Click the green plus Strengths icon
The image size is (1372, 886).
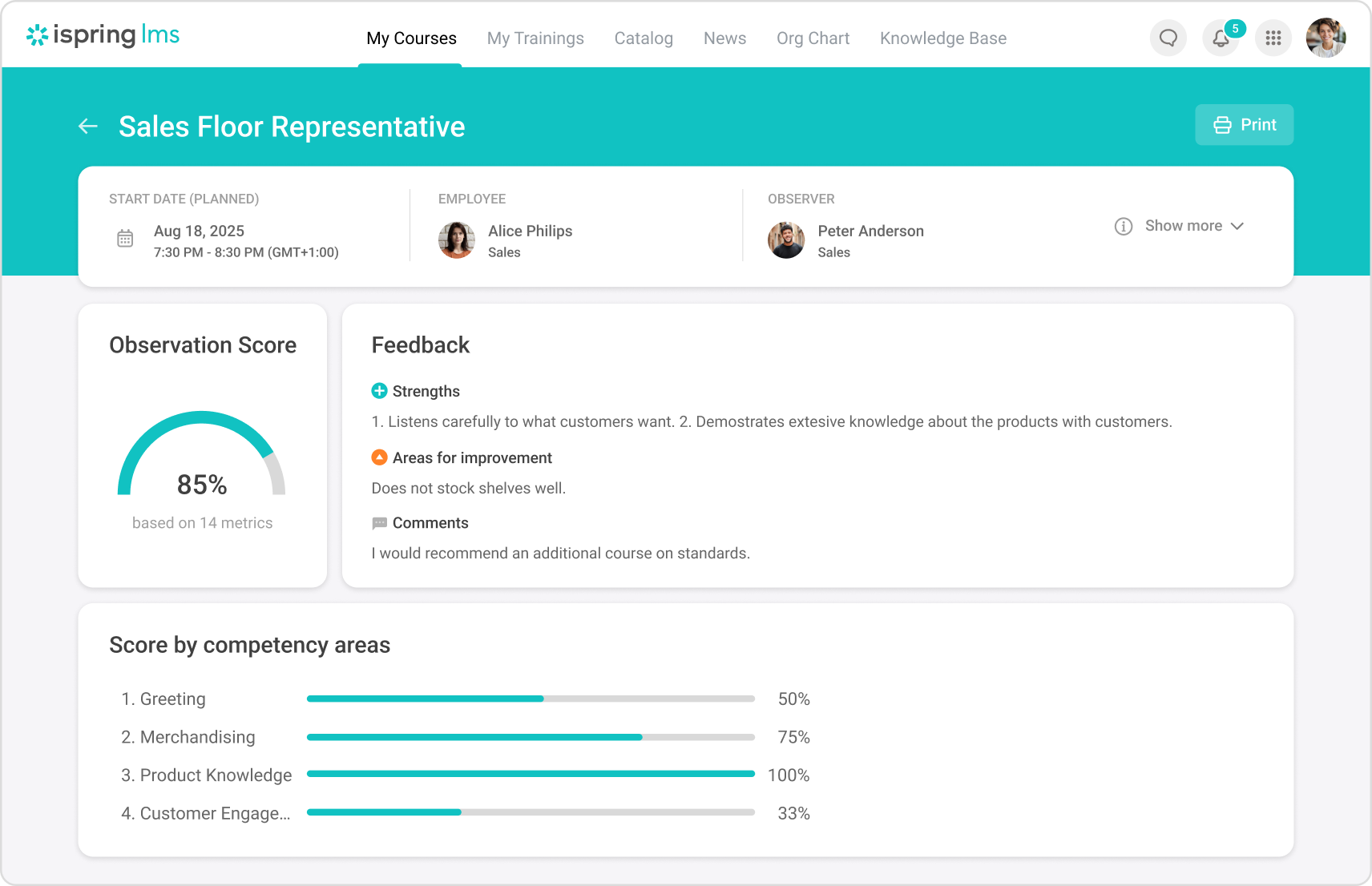pyautogui.click(x=380, y=391)
